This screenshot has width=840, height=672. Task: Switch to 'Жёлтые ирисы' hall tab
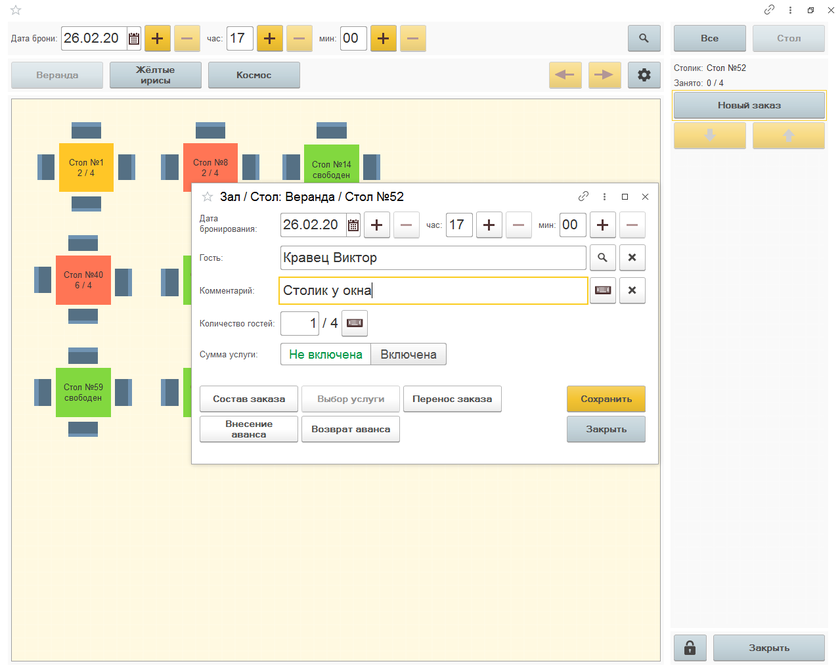(x=155, y=76)
